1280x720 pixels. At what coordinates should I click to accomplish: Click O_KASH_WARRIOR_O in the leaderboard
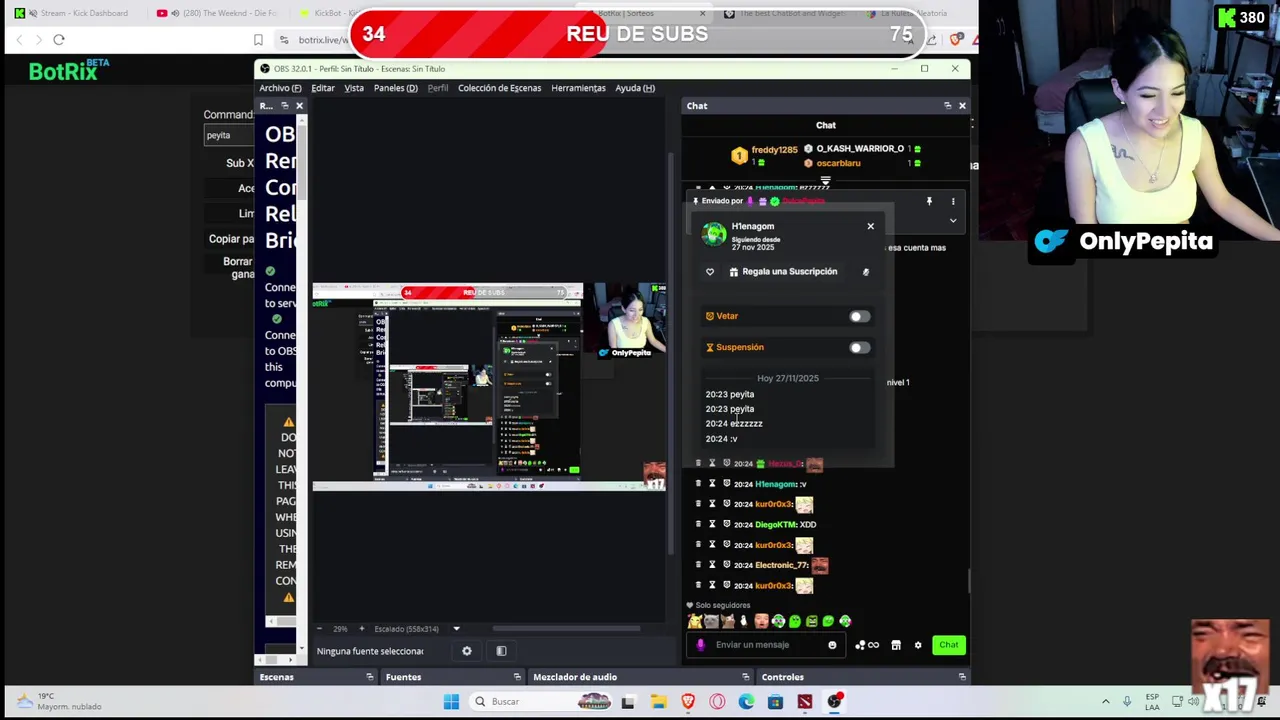click(x=860, y=149)
